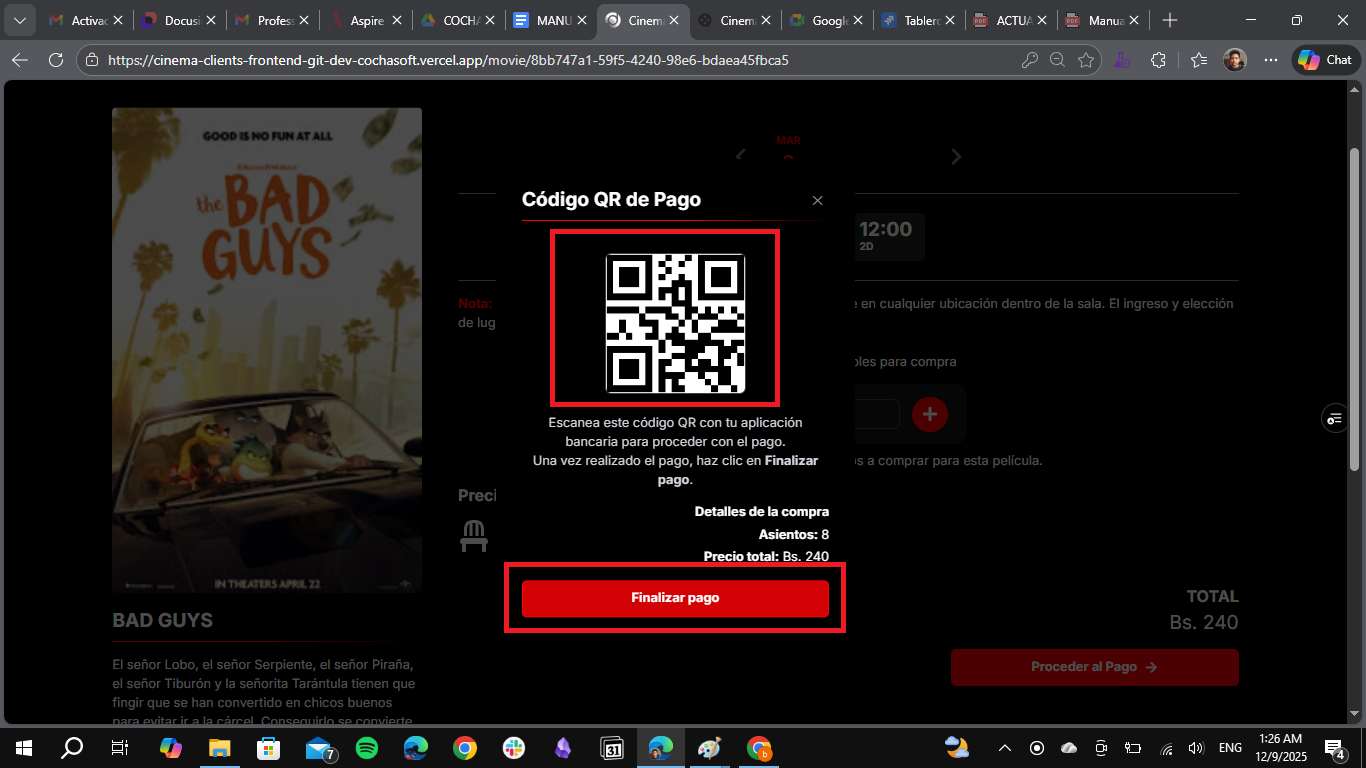The image size is (1366, 768).
Task: Open Copilot Chat in the browser toolbar
Action: pyautogui.click(x=1326, y=60)
